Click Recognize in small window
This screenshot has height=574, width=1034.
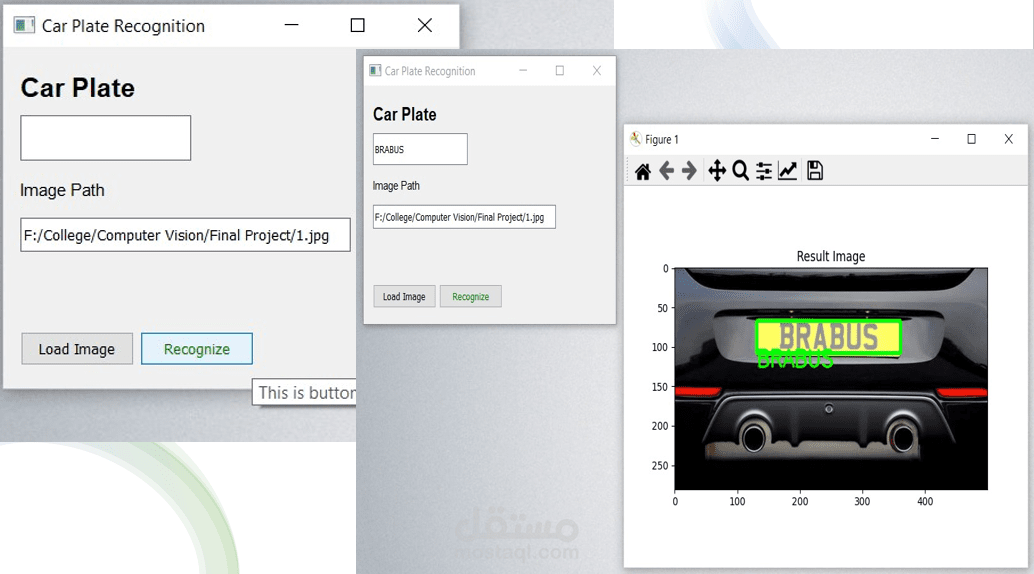pyautogui.click(x=471, y=296)
